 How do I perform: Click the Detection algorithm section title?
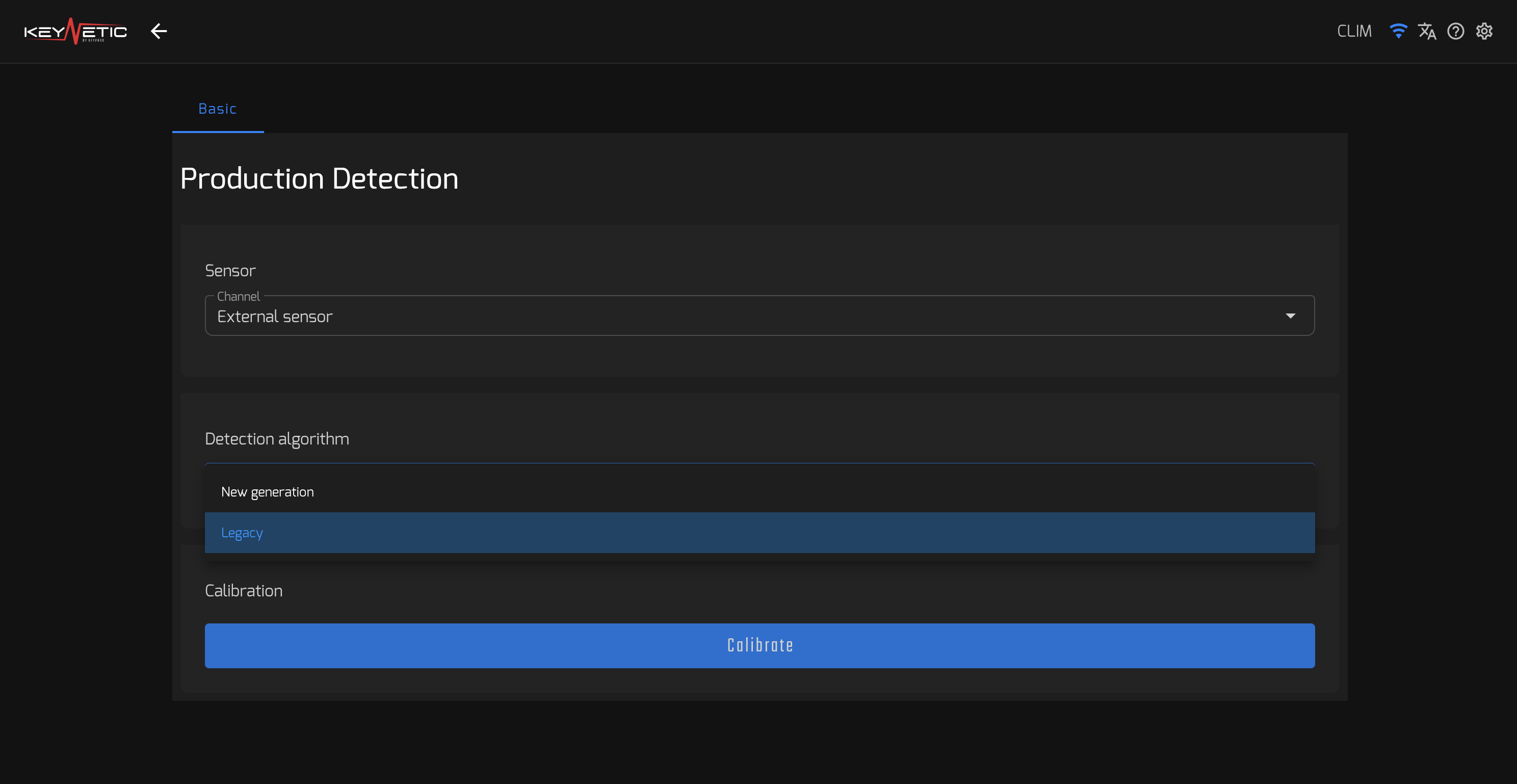pyautogui.click(x=277, y=439)
